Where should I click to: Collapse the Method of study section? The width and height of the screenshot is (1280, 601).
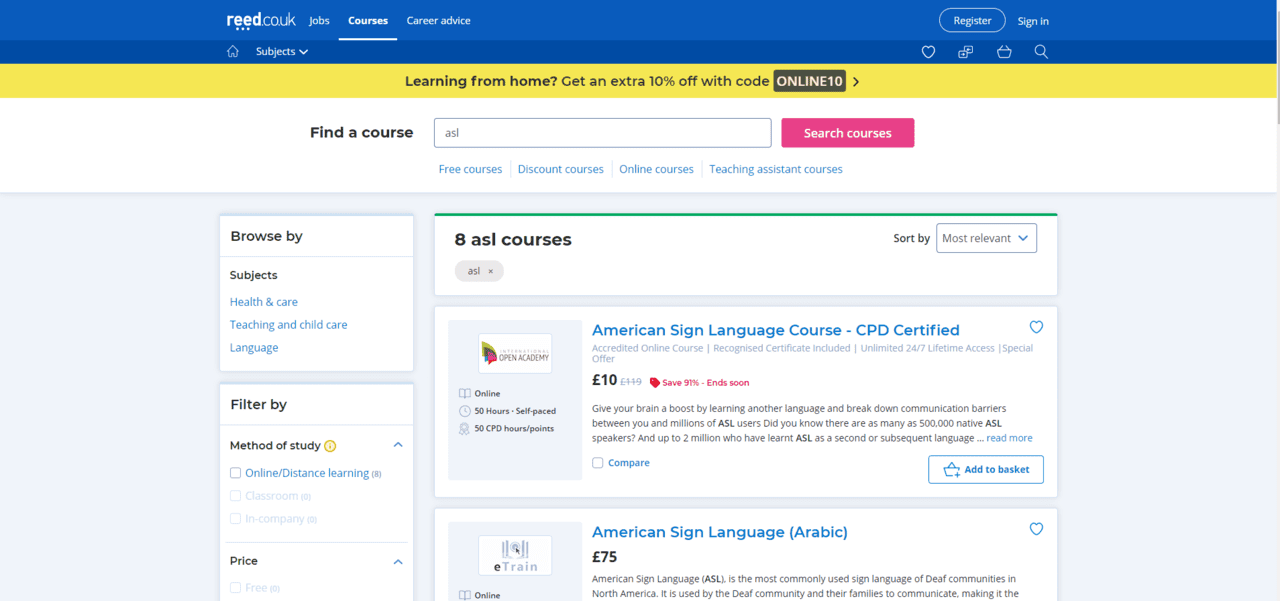coord(398,446)
